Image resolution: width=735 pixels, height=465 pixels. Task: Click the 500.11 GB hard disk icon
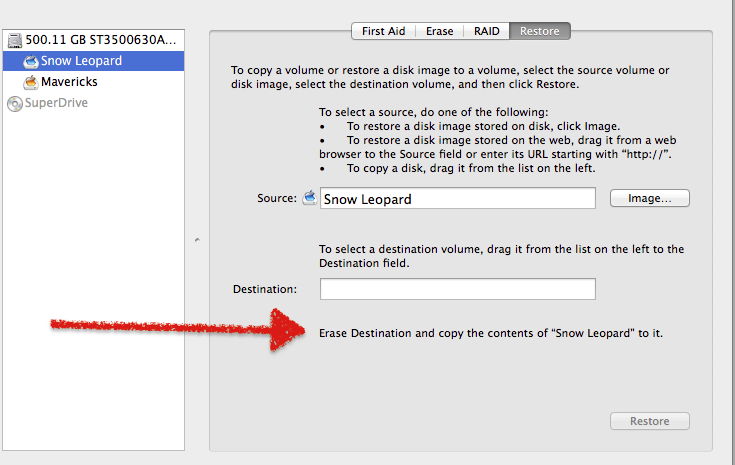pyautogui.click(x=14, y=40)
